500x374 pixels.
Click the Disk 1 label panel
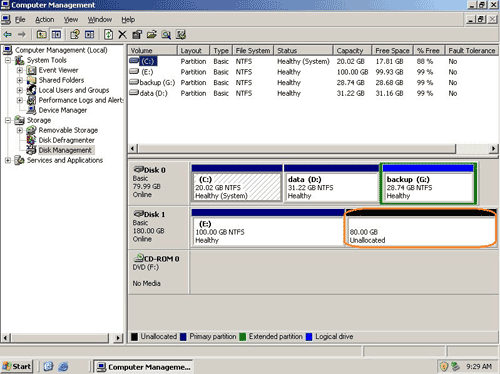(x=159, y=227)
